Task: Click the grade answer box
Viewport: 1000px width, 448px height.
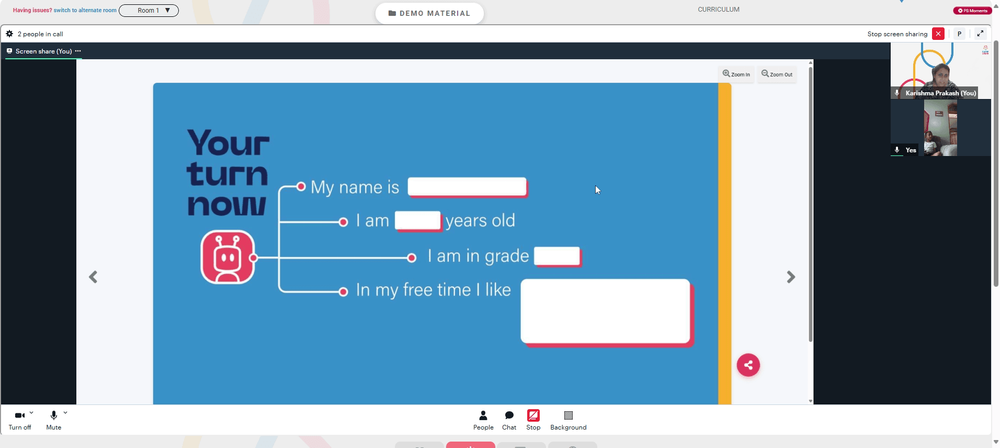Action: point(557,256)
